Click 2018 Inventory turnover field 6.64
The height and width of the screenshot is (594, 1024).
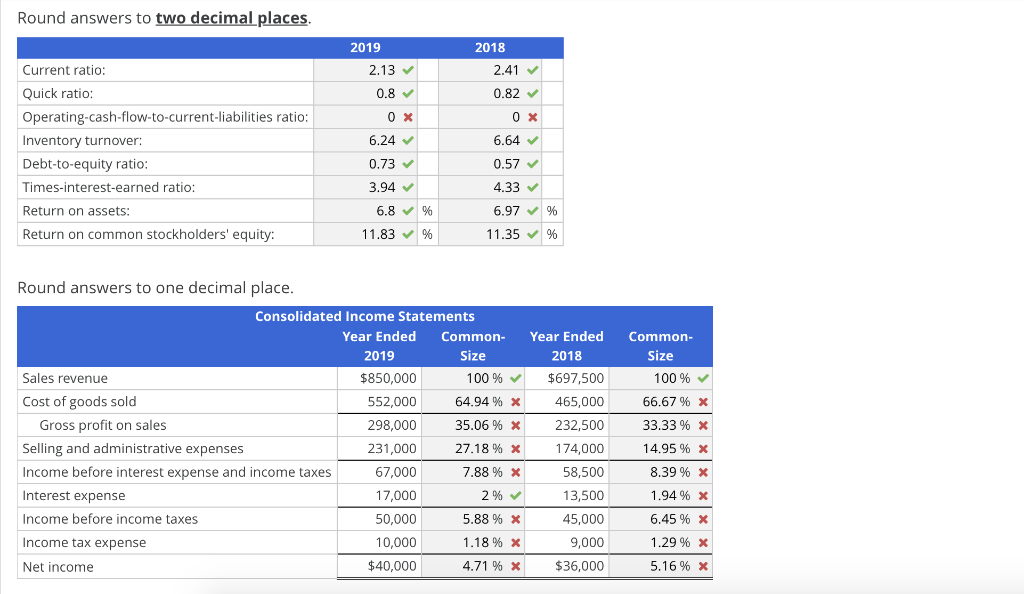pyautogui.click(x=490, y=140)
